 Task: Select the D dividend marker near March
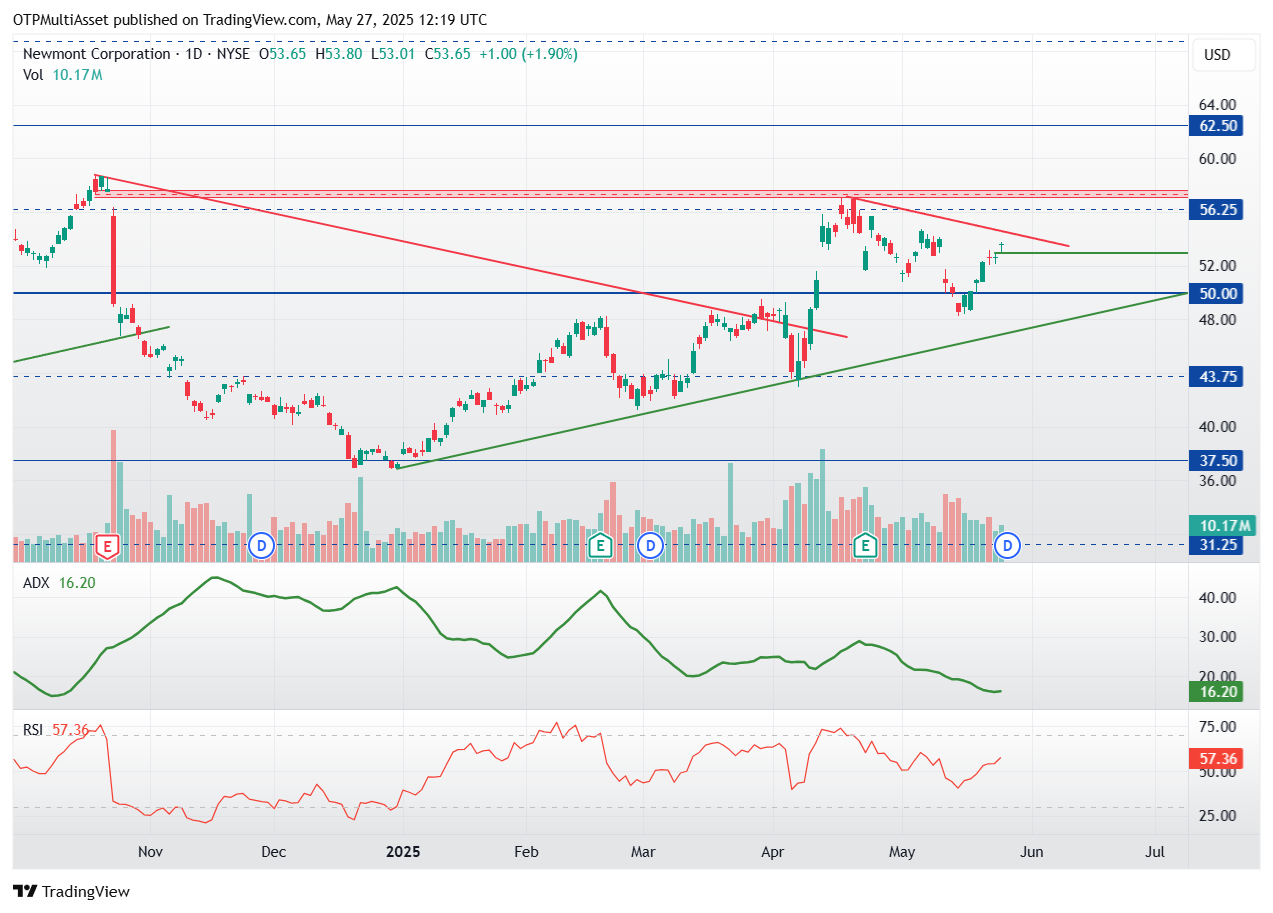click(651, 546)
